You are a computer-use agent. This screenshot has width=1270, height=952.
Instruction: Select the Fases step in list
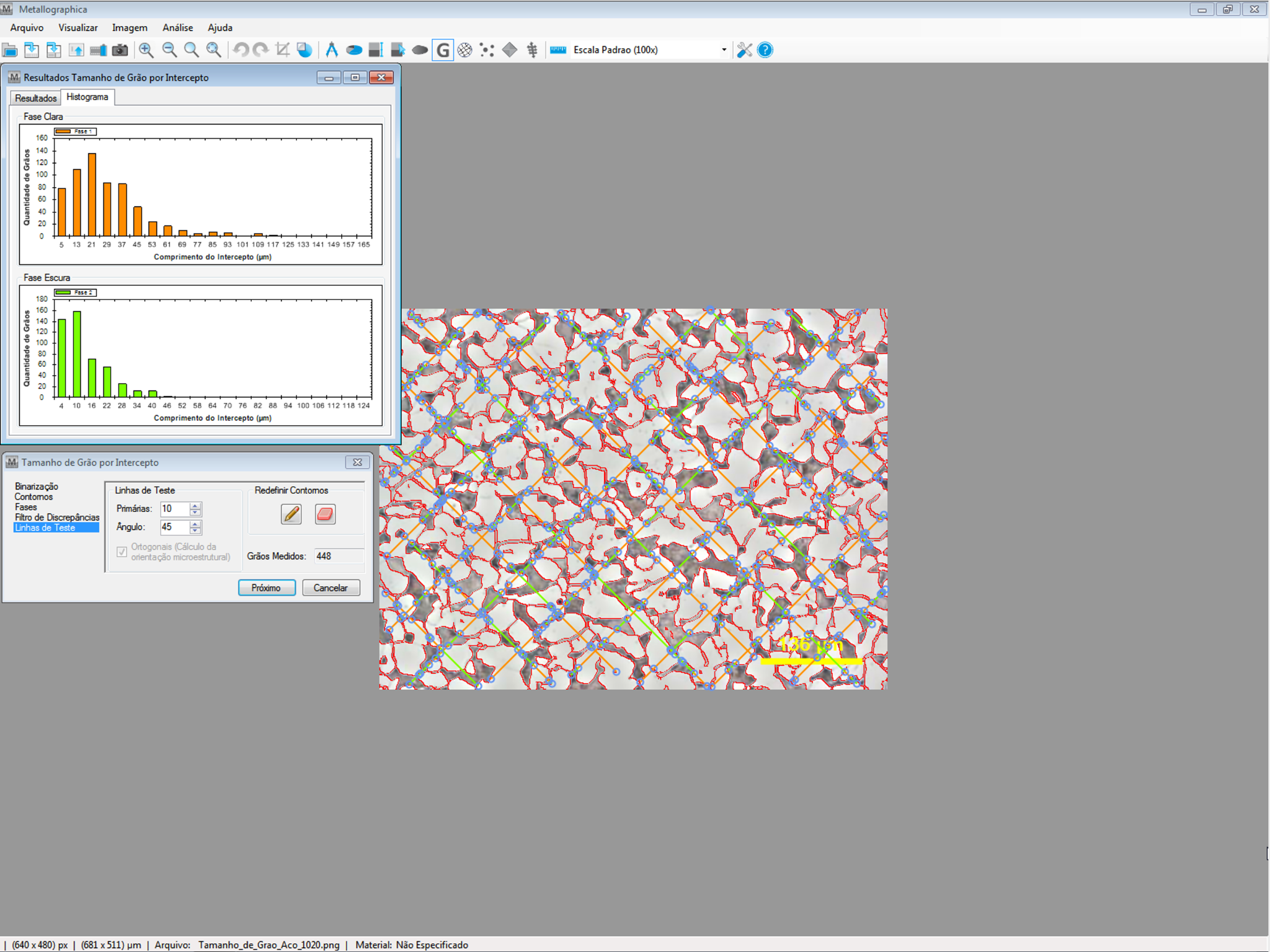26,507
